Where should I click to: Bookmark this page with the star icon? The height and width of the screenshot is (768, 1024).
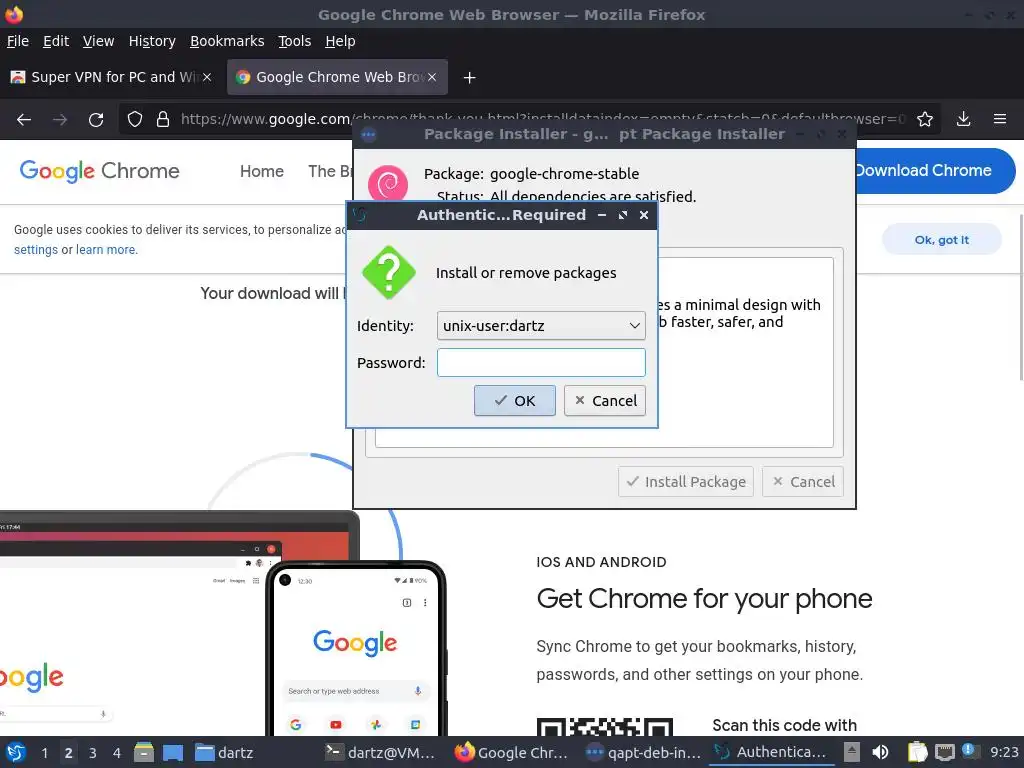tap(925, 120)
